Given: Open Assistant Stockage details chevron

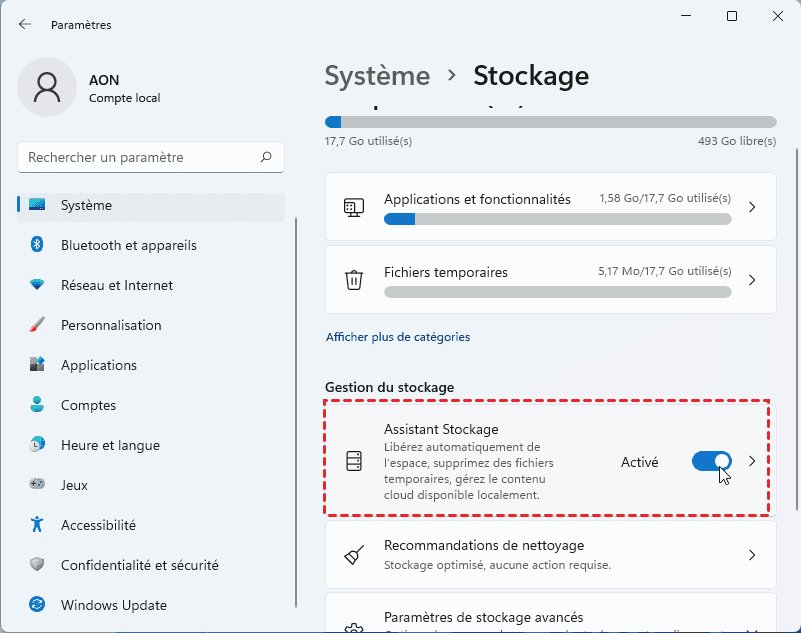Looking at the screenshot, I should 752,461.
